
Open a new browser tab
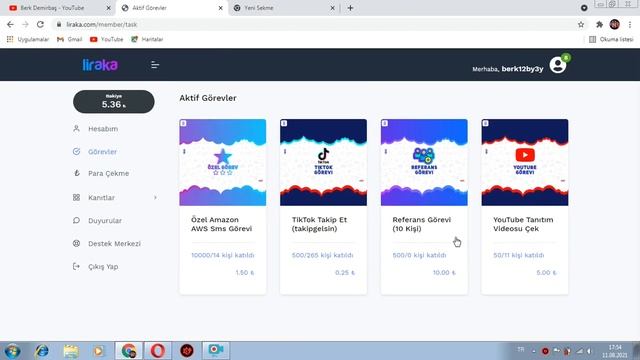350,8
